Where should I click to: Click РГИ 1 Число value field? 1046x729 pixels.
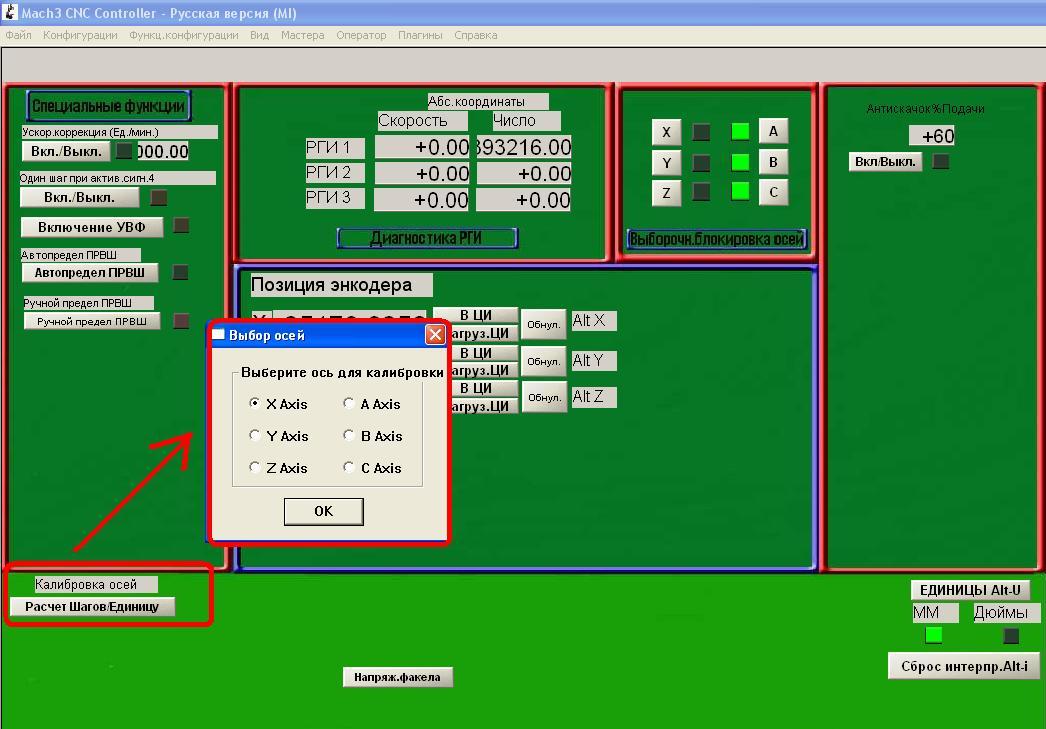pyautogui.click(x=524, y=147)
